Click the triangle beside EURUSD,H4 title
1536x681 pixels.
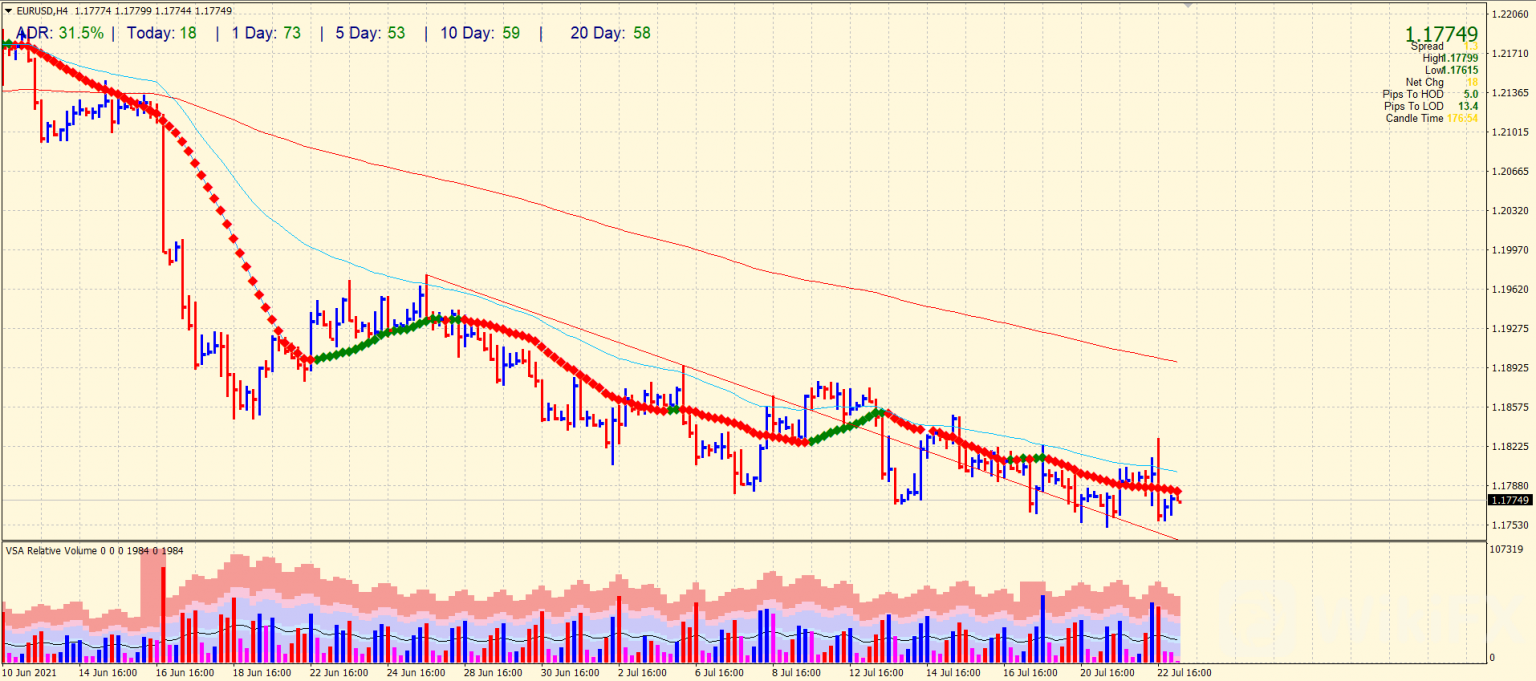click(8, 11)
